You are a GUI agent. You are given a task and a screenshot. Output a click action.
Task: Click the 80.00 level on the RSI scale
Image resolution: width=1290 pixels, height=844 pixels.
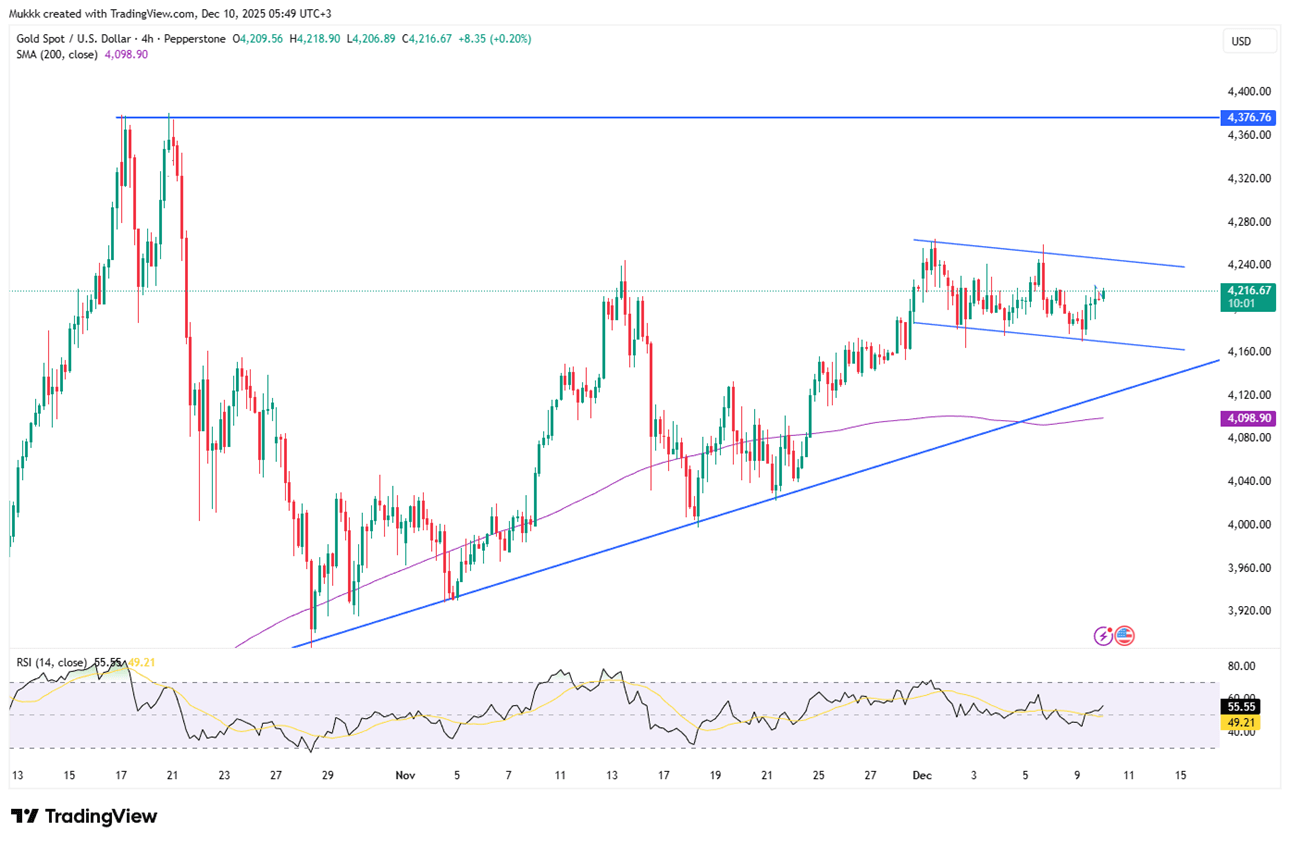point(1243,665)
